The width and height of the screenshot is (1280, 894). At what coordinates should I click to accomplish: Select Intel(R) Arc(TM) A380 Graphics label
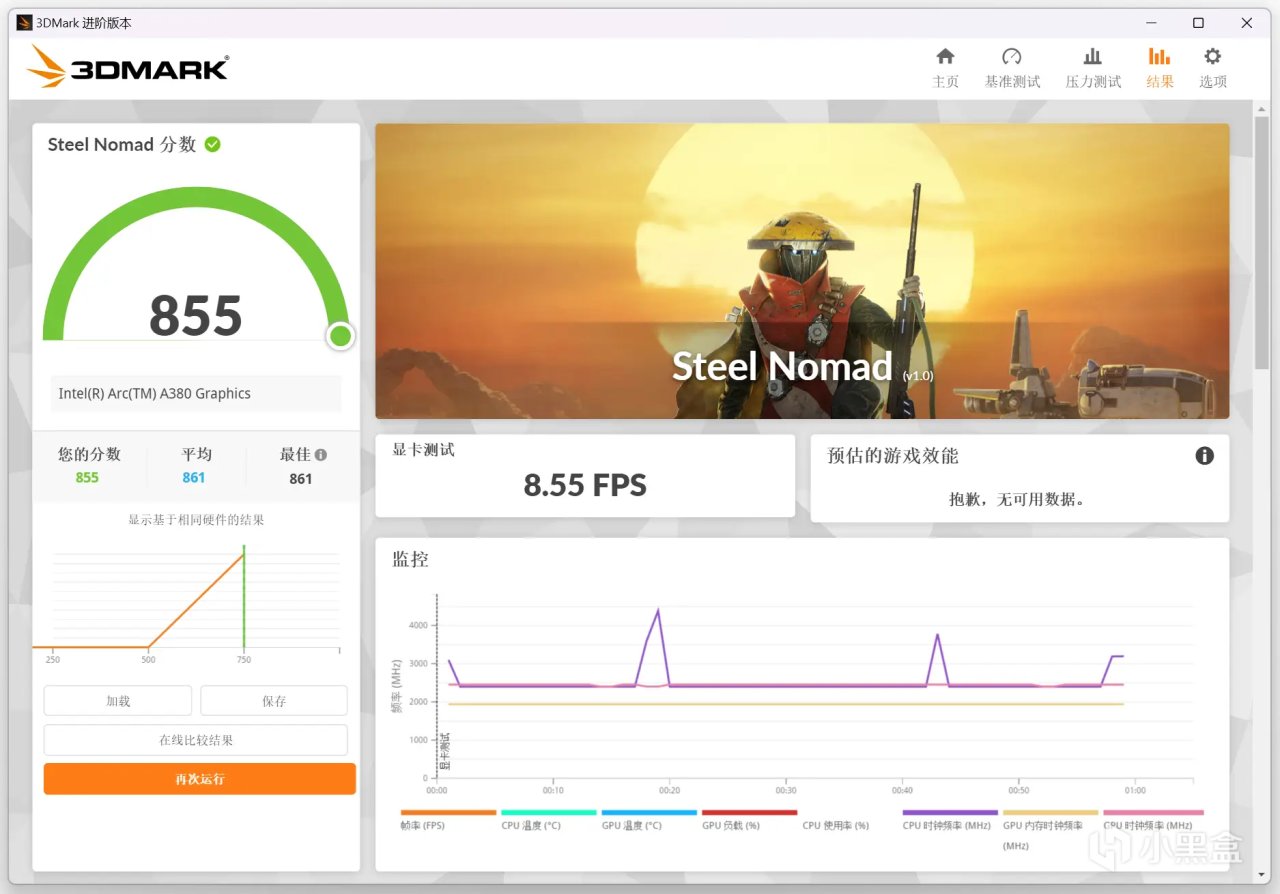point(155,394)
